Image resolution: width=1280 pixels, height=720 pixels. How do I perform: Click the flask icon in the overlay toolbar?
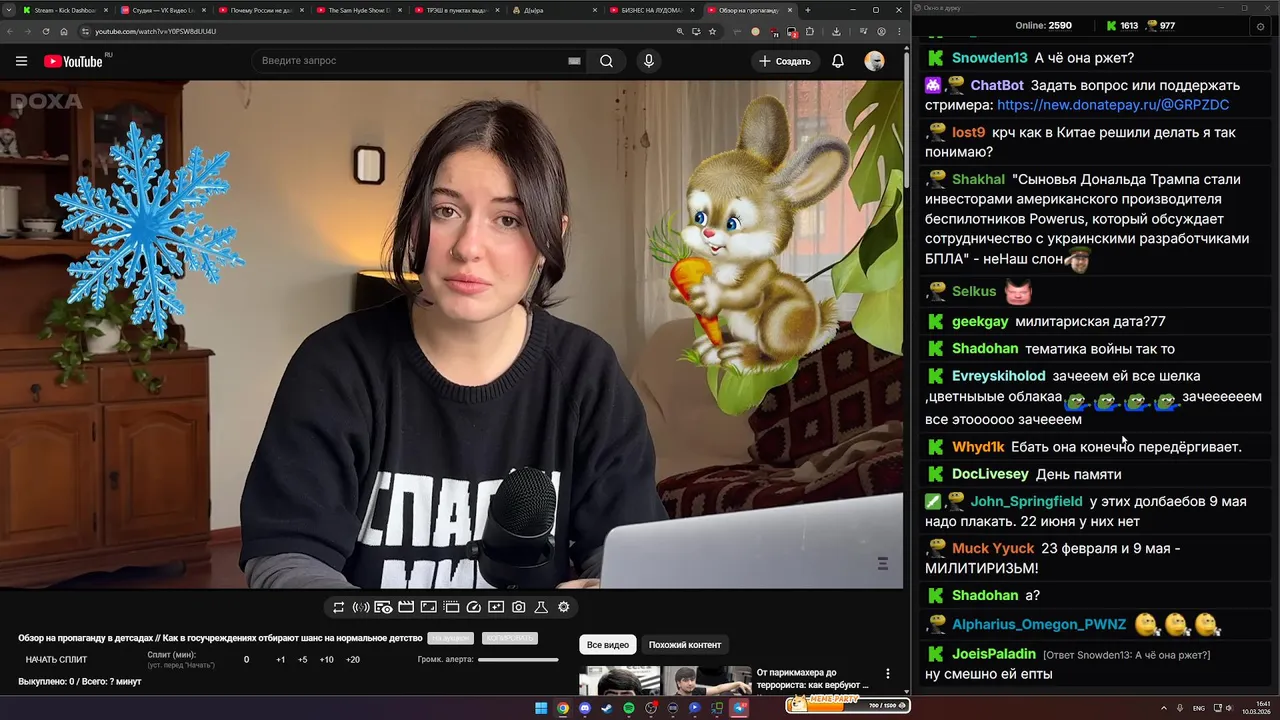tap(541, 607)
